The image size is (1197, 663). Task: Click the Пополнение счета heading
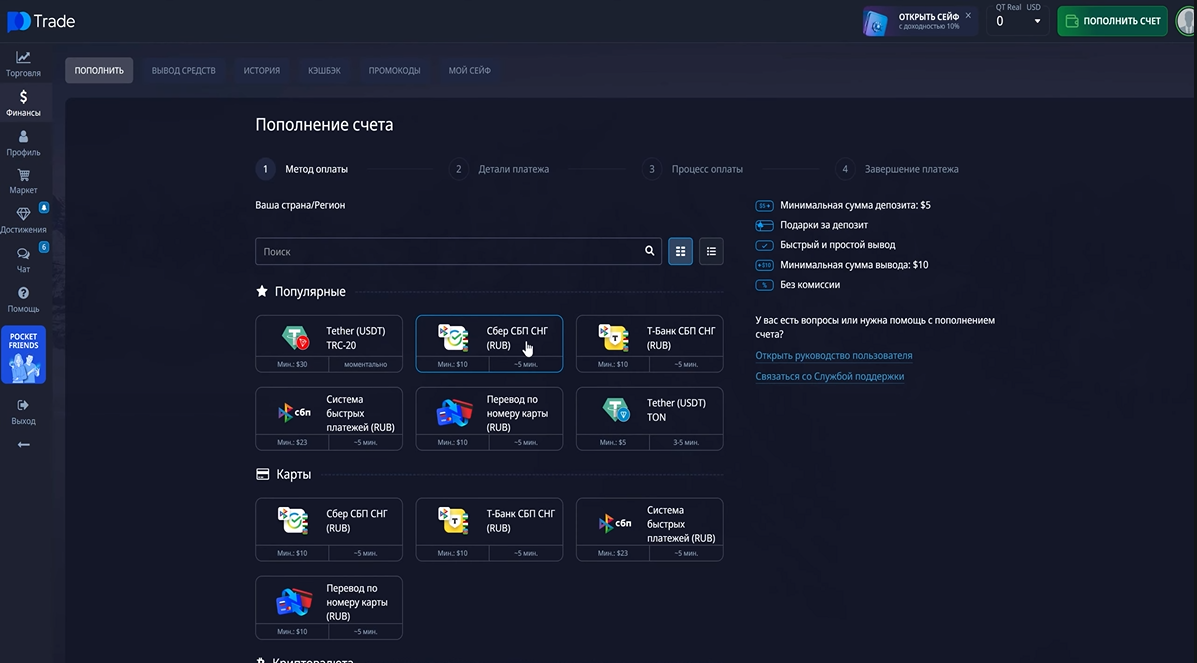click(324, 125)
